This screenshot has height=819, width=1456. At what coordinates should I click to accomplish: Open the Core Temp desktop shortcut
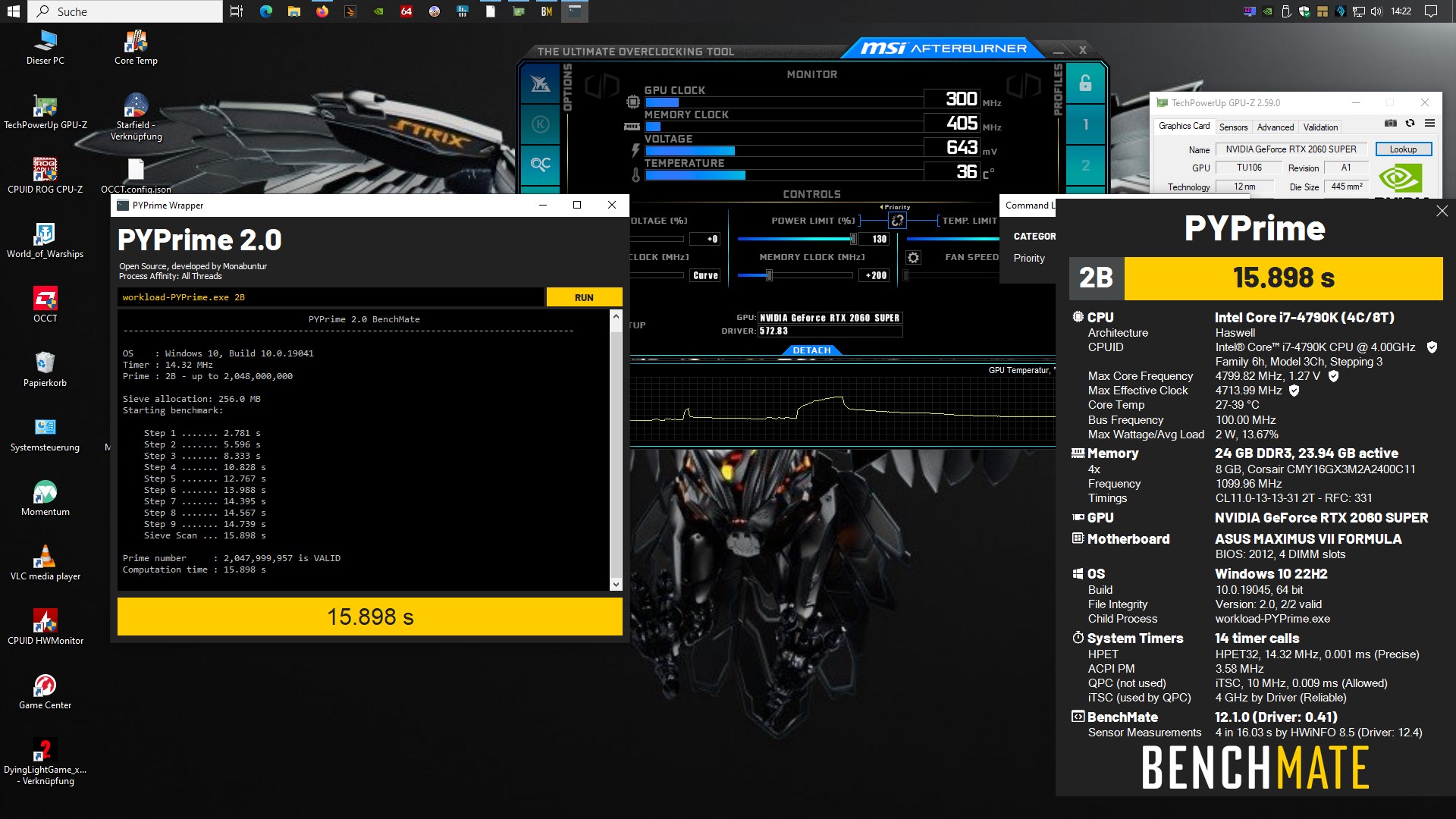(136, 47)
